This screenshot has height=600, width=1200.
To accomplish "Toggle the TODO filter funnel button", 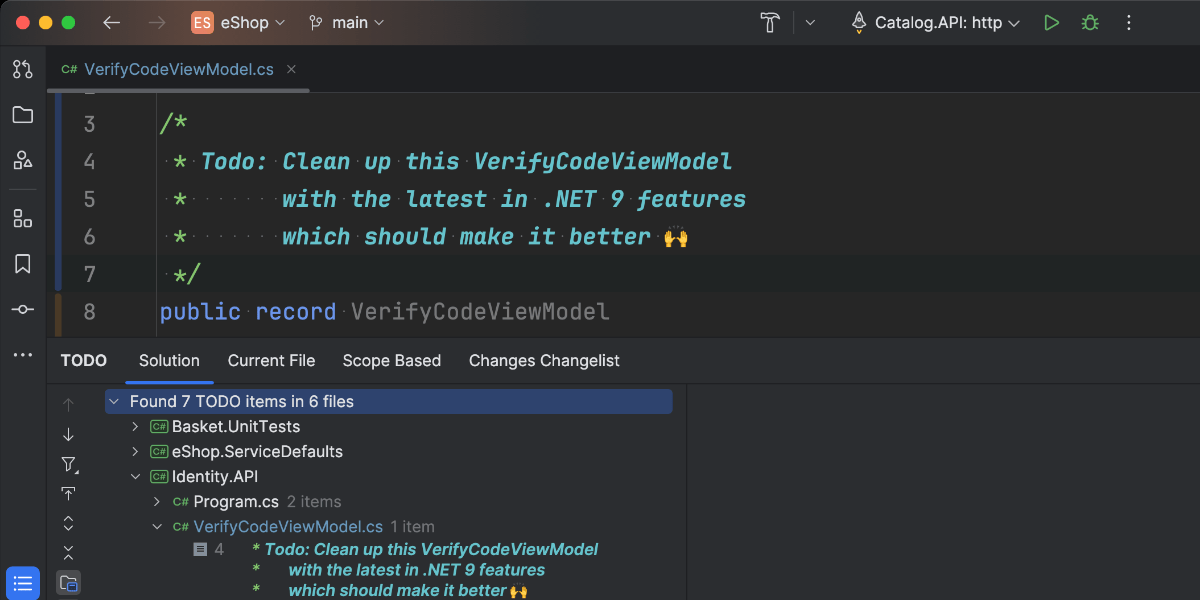I will point(68,464).
